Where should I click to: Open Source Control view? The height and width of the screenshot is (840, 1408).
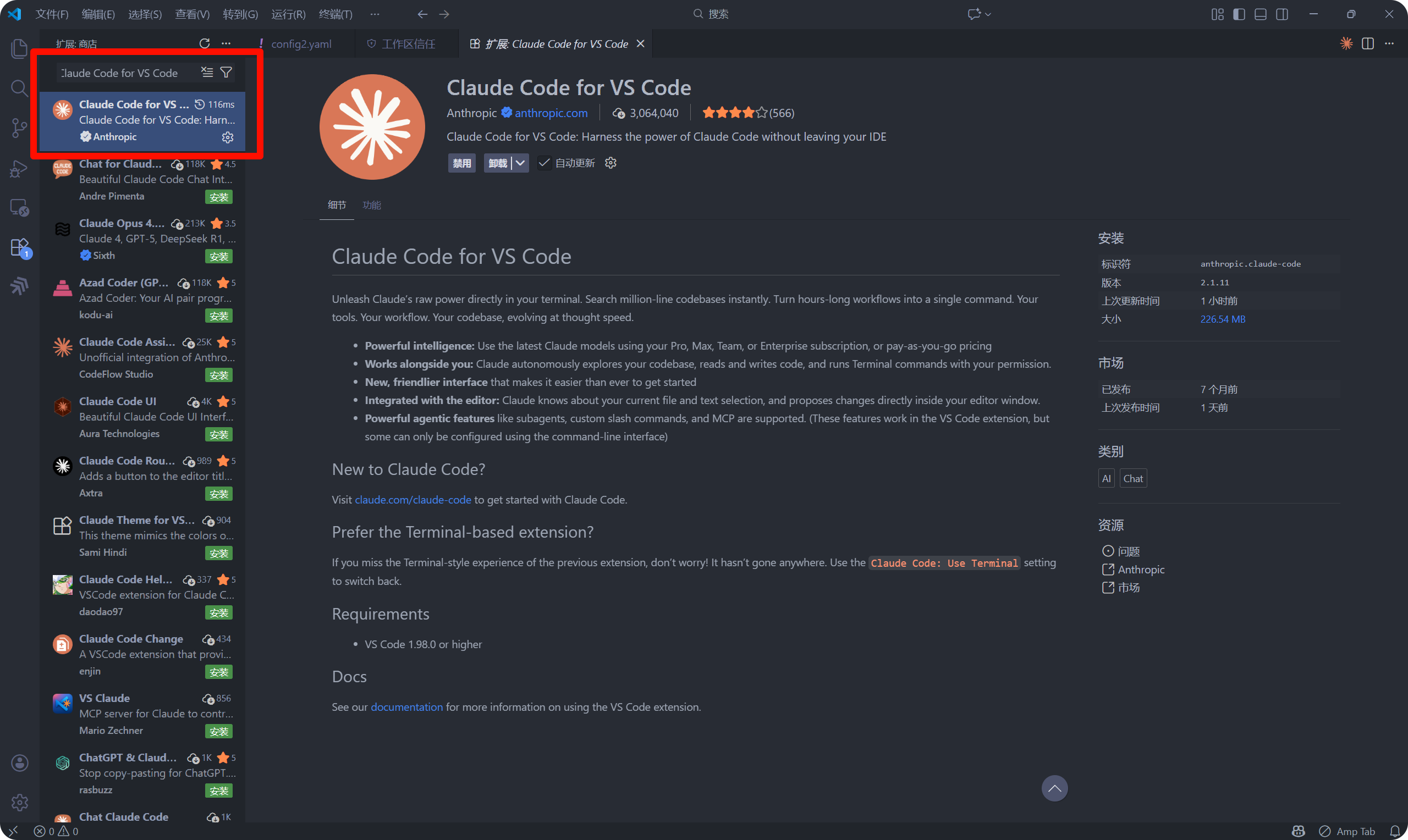point(19,128)
